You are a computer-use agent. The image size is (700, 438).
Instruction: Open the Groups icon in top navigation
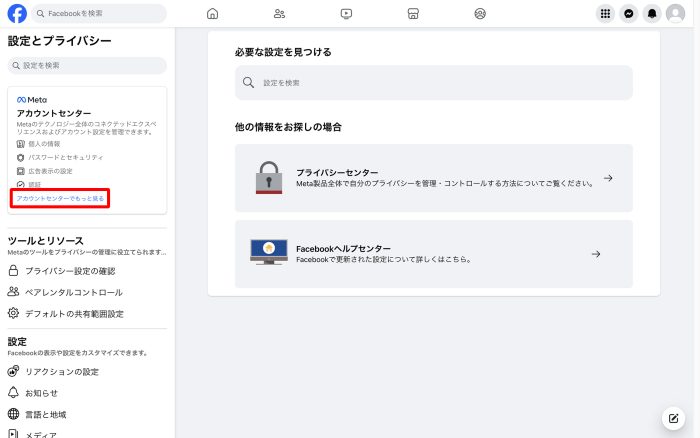[x=480, y=14]
